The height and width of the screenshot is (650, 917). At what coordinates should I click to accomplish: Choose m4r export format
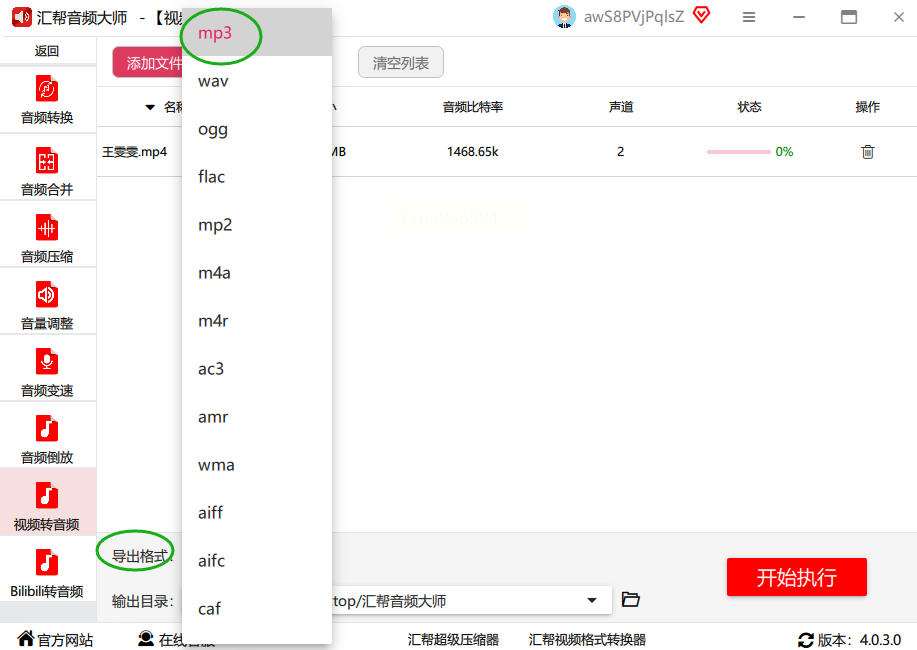(257, 321)
